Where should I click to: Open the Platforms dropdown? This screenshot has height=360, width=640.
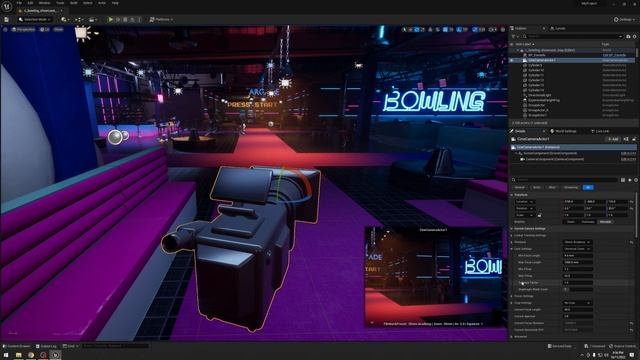click(x=161, y=20)
